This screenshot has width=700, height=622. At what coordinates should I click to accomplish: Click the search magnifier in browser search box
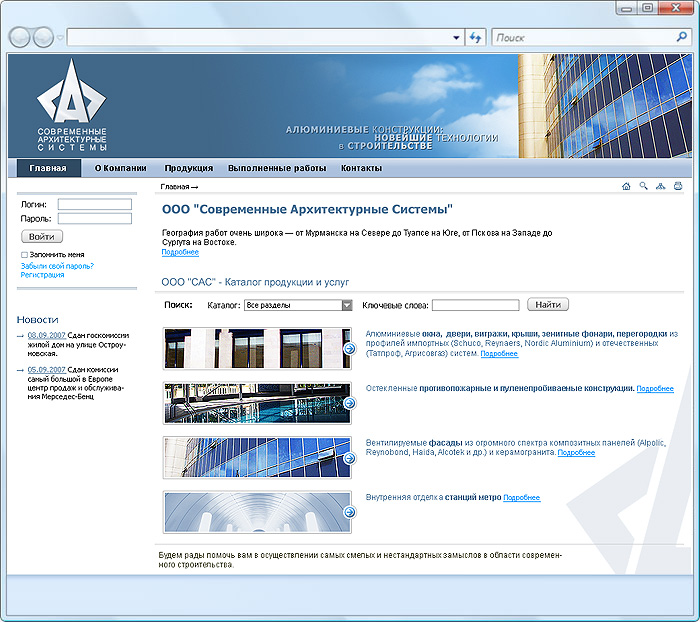681,37
